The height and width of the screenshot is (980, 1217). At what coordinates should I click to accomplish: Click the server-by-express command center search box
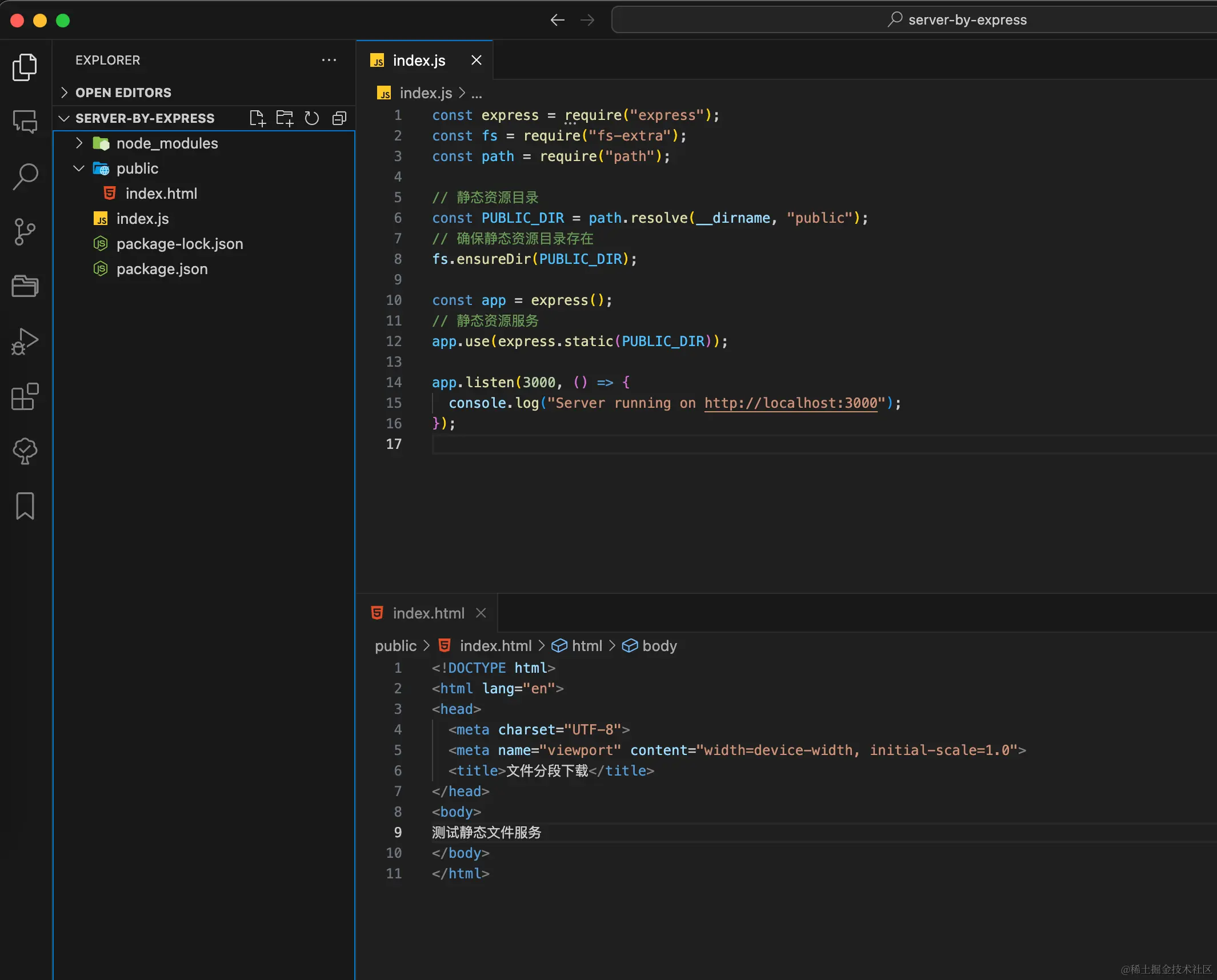point(914,20)
